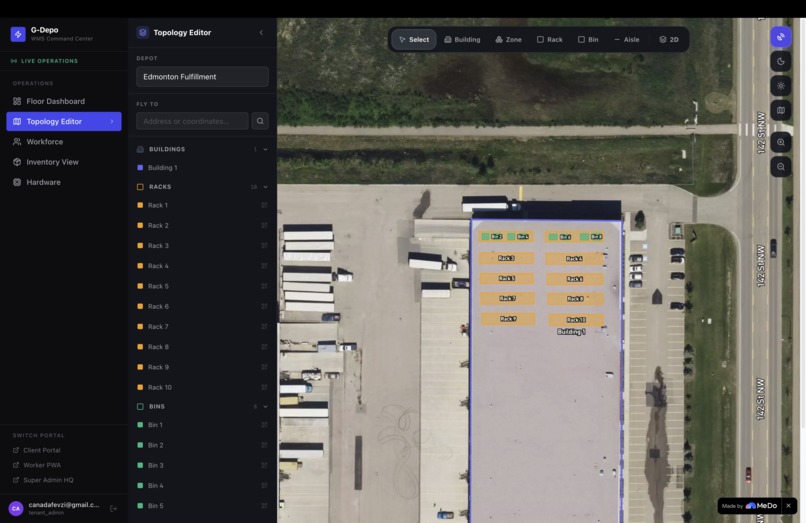Click the Fly To search icon

[x=260, y=121]
